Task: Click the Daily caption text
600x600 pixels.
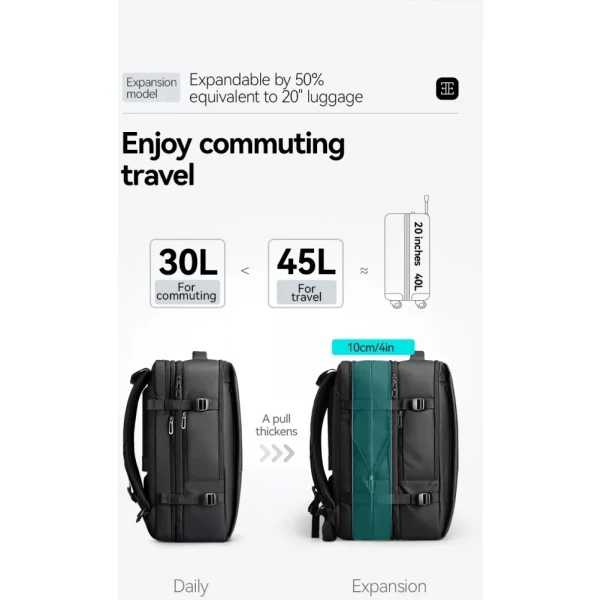Action: (191, 586)
